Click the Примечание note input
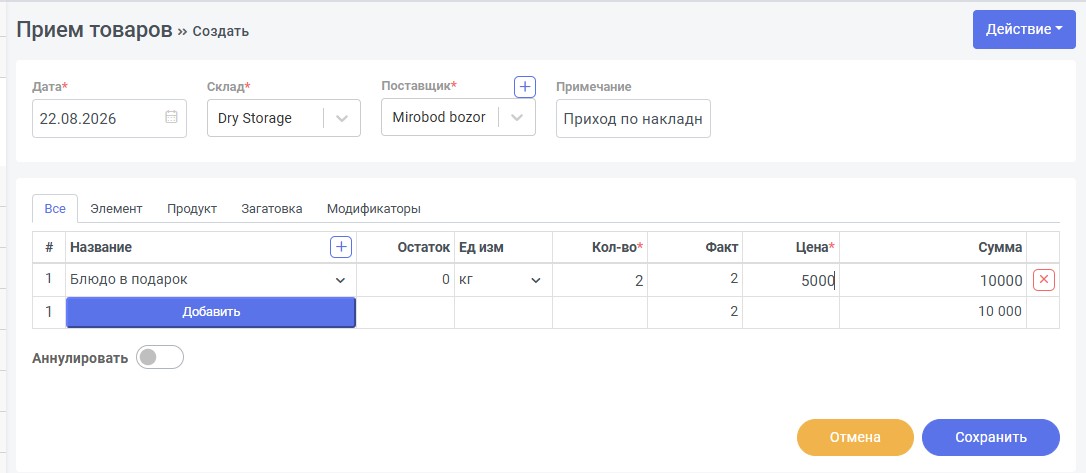 coord(633,118)
